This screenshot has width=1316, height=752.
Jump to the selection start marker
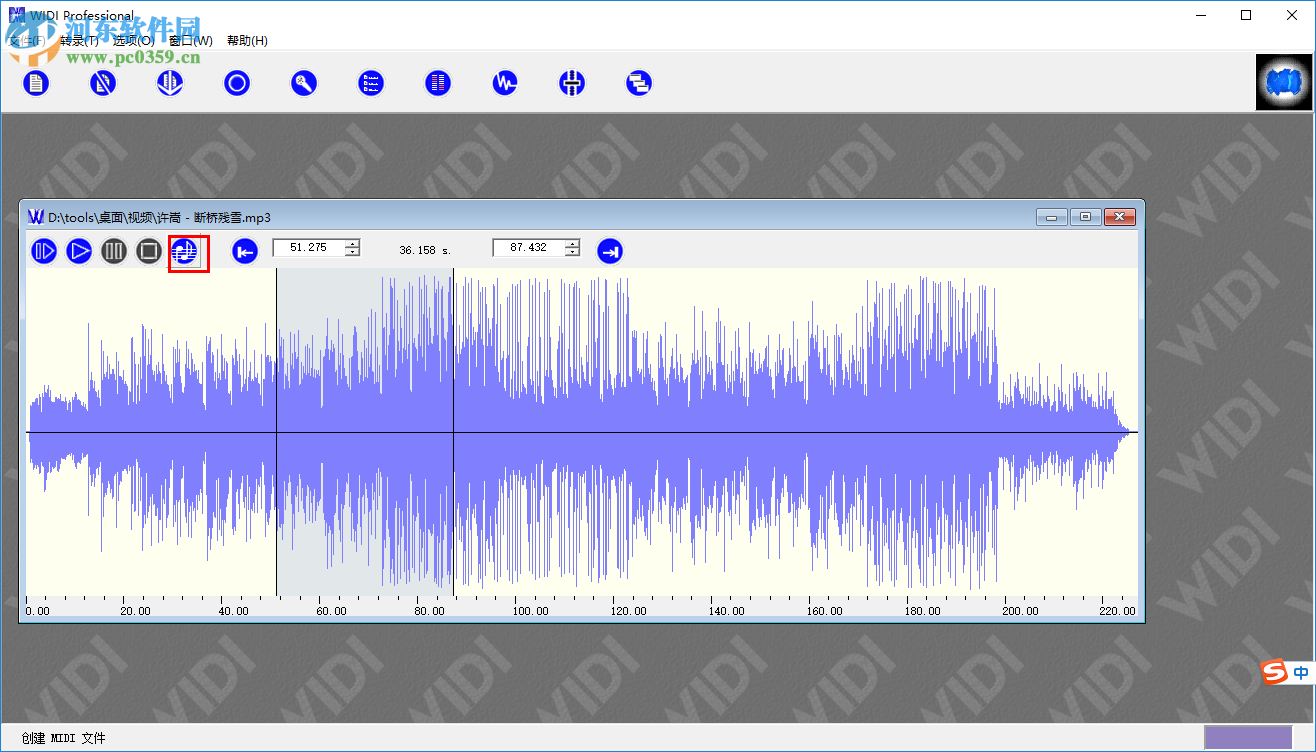coord(244,251)
